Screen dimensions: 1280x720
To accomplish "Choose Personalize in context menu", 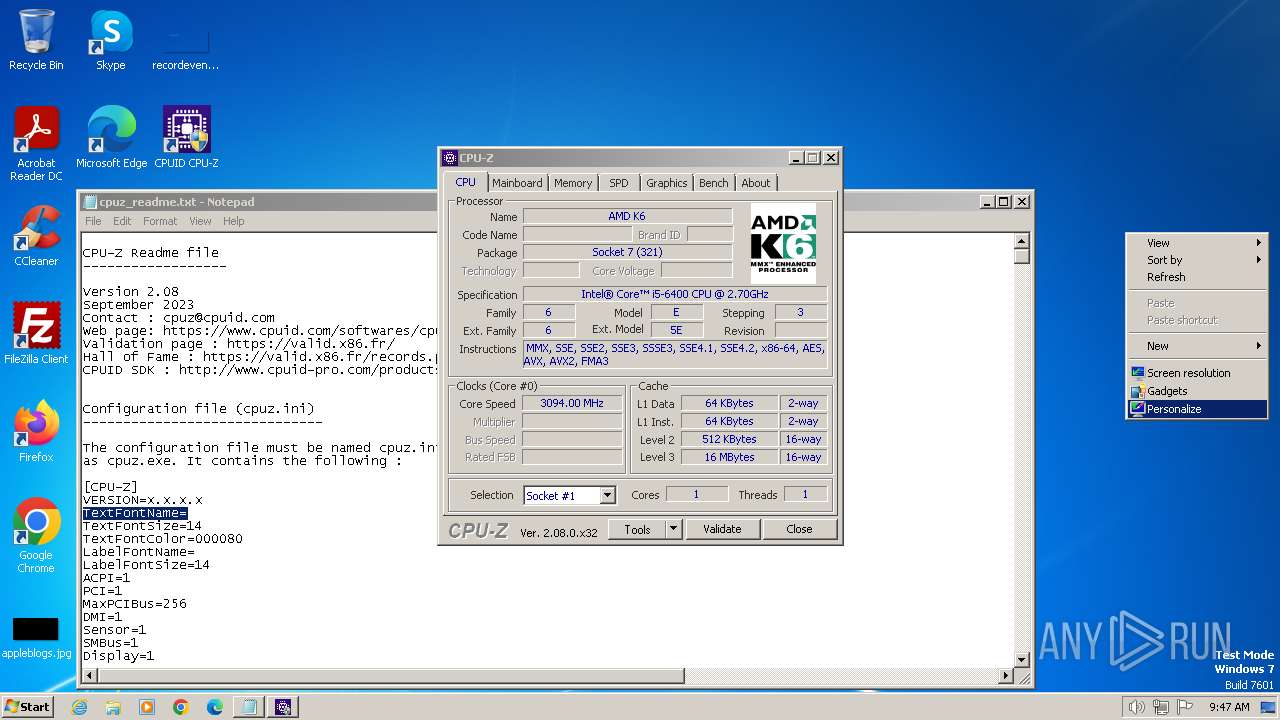I will pyautogui.click(x=1197, y=409).
